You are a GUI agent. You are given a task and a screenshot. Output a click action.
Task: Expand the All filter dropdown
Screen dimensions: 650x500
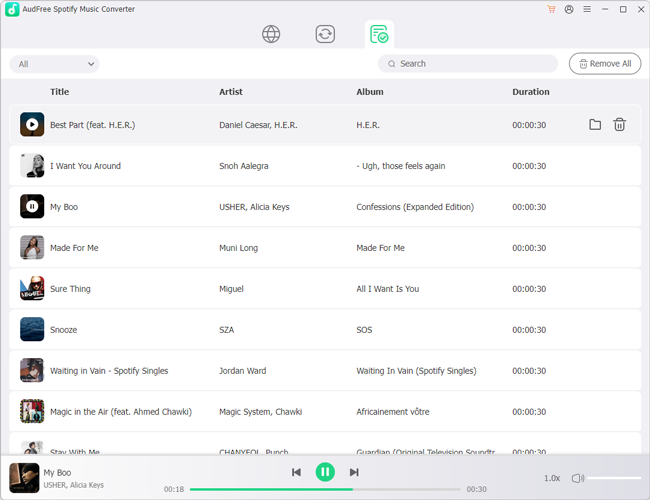tap(54, 64)
